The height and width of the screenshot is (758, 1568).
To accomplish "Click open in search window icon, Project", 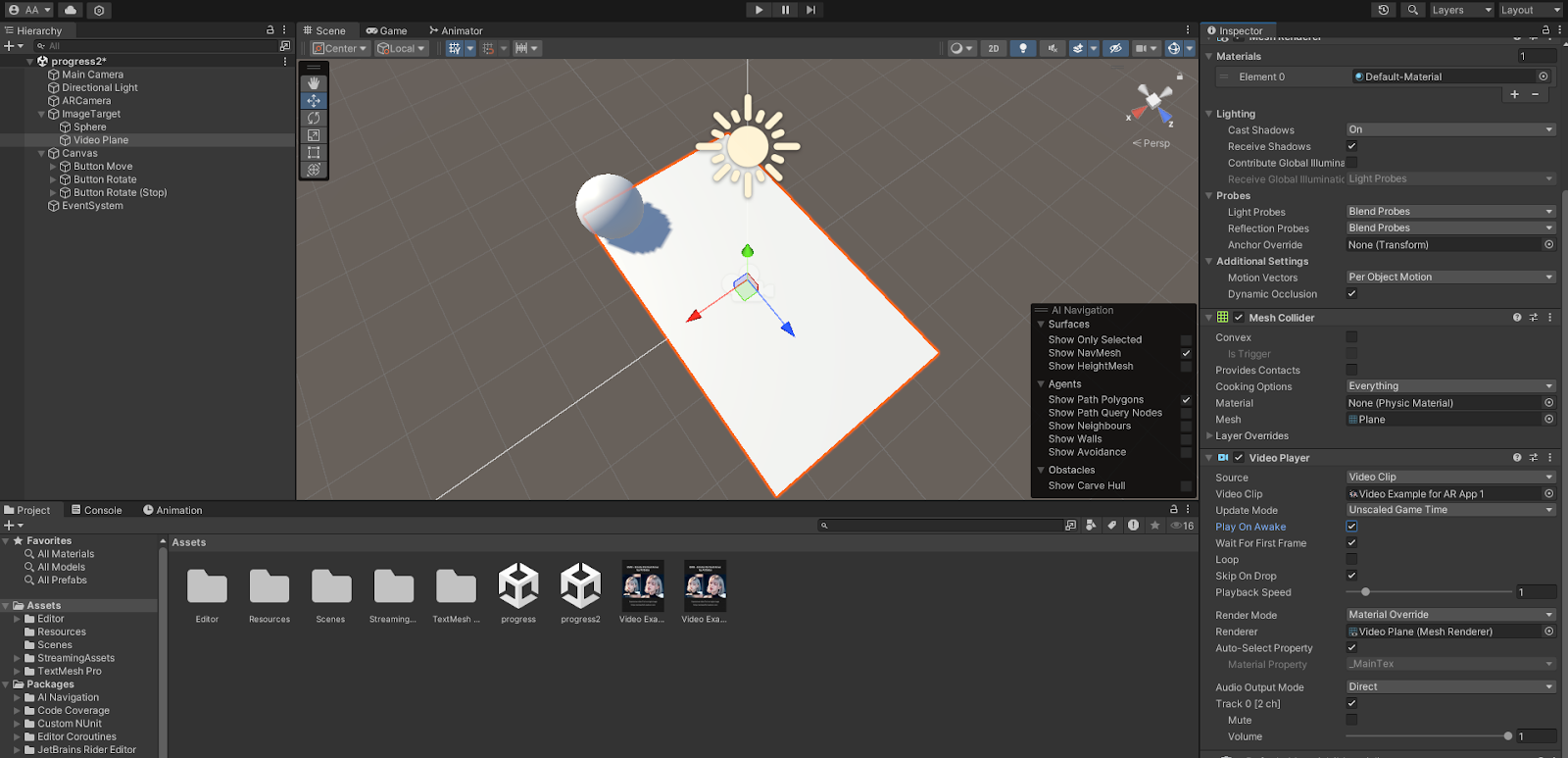I will pos(1071,526).
